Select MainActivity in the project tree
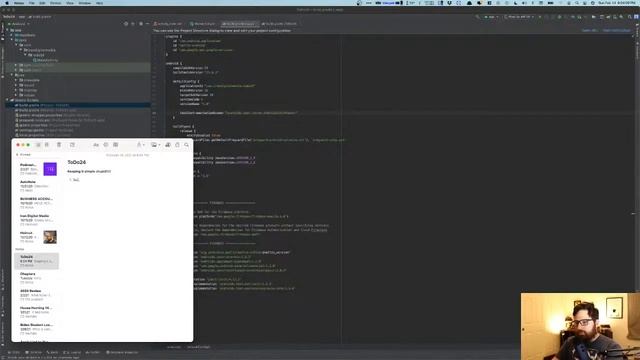 [x=46, y=60]
